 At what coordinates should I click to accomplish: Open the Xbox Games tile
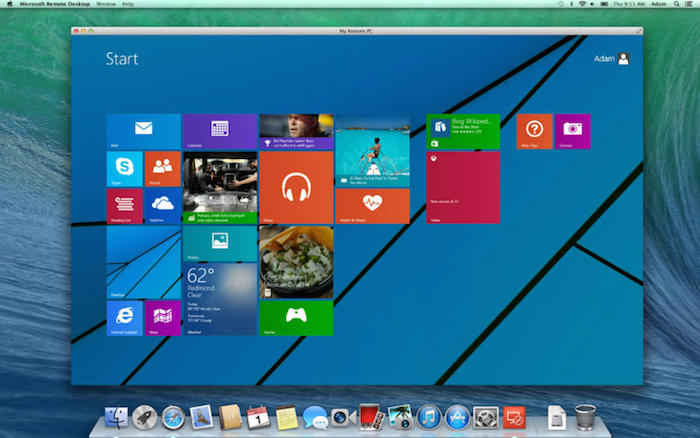click(x=296, y=317)
